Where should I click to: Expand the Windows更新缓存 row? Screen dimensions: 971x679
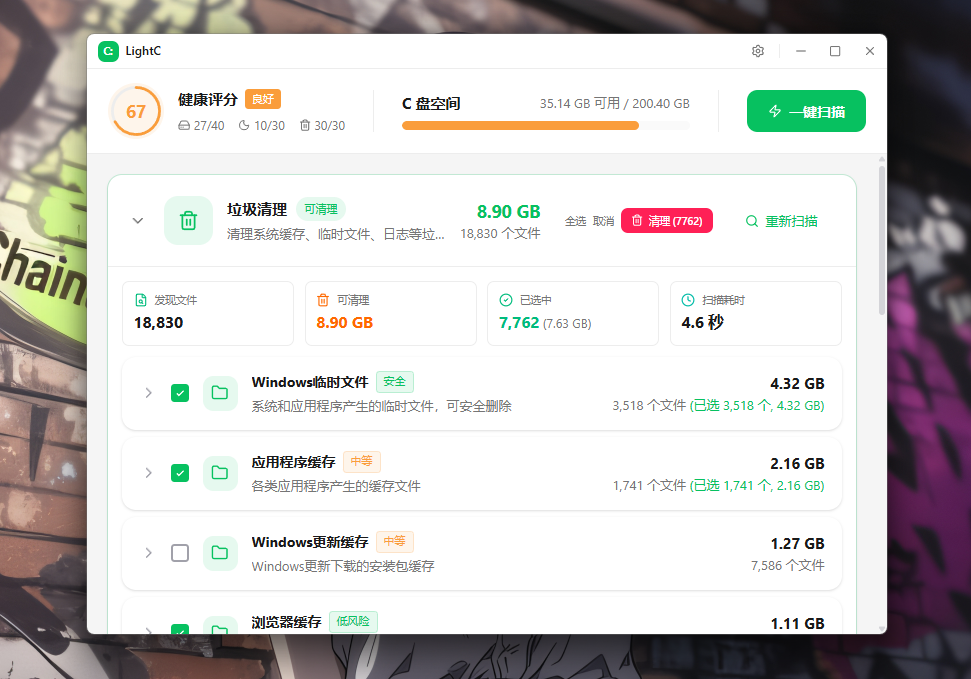tap(149, 553)
